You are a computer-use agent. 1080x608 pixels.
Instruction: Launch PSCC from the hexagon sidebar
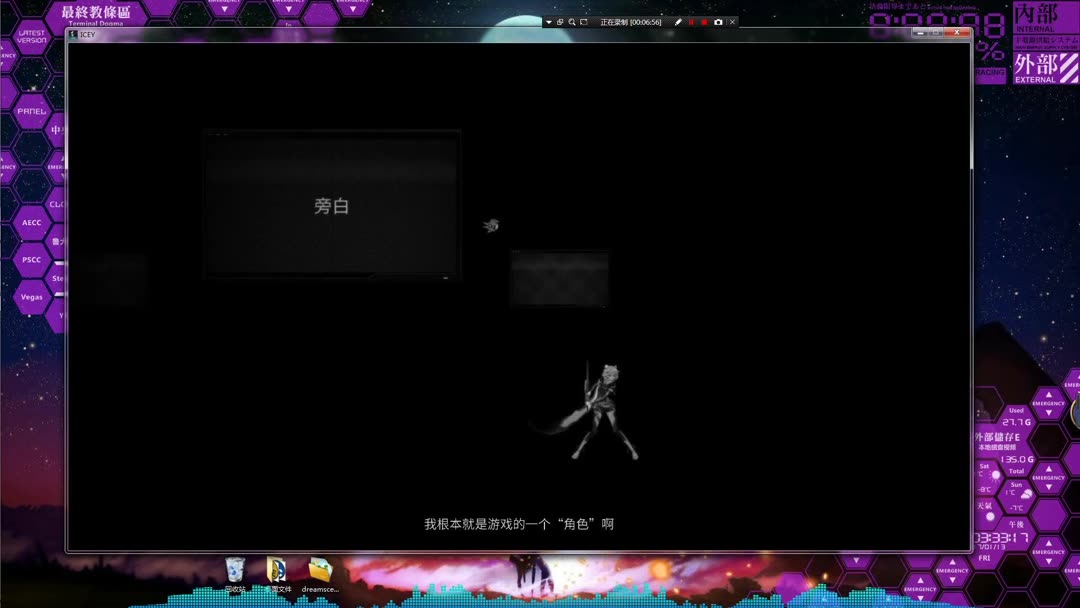(31, 259)
